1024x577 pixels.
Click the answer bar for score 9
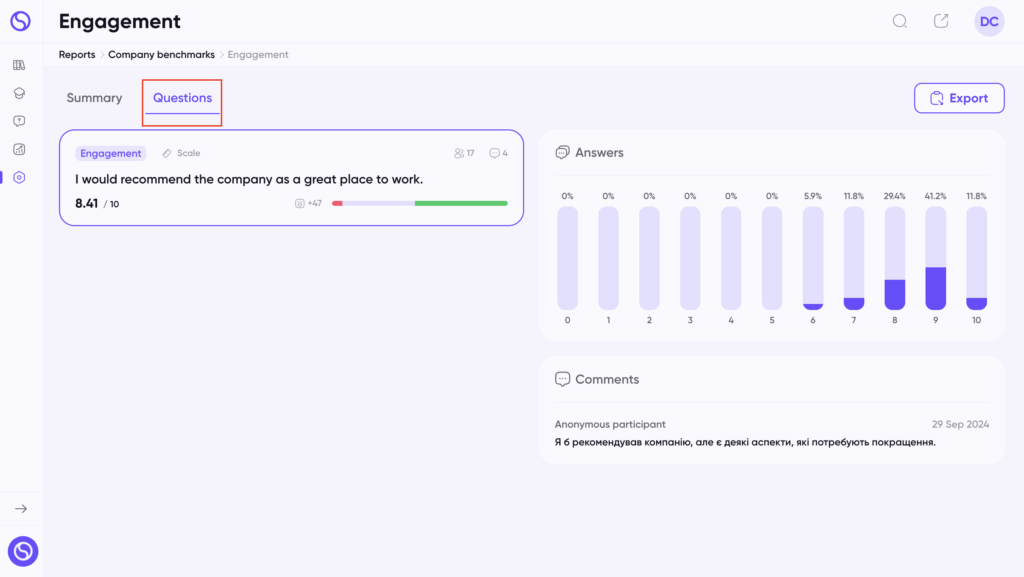pos(935,258)
